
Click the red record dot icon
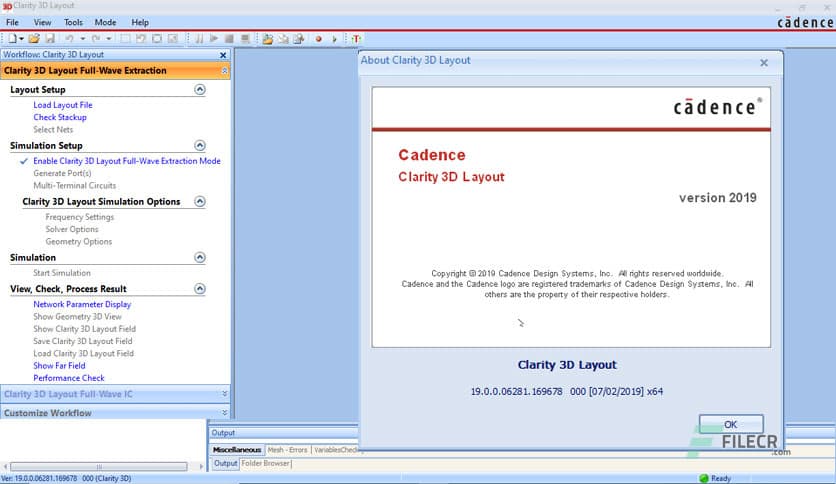click(318, 39)
